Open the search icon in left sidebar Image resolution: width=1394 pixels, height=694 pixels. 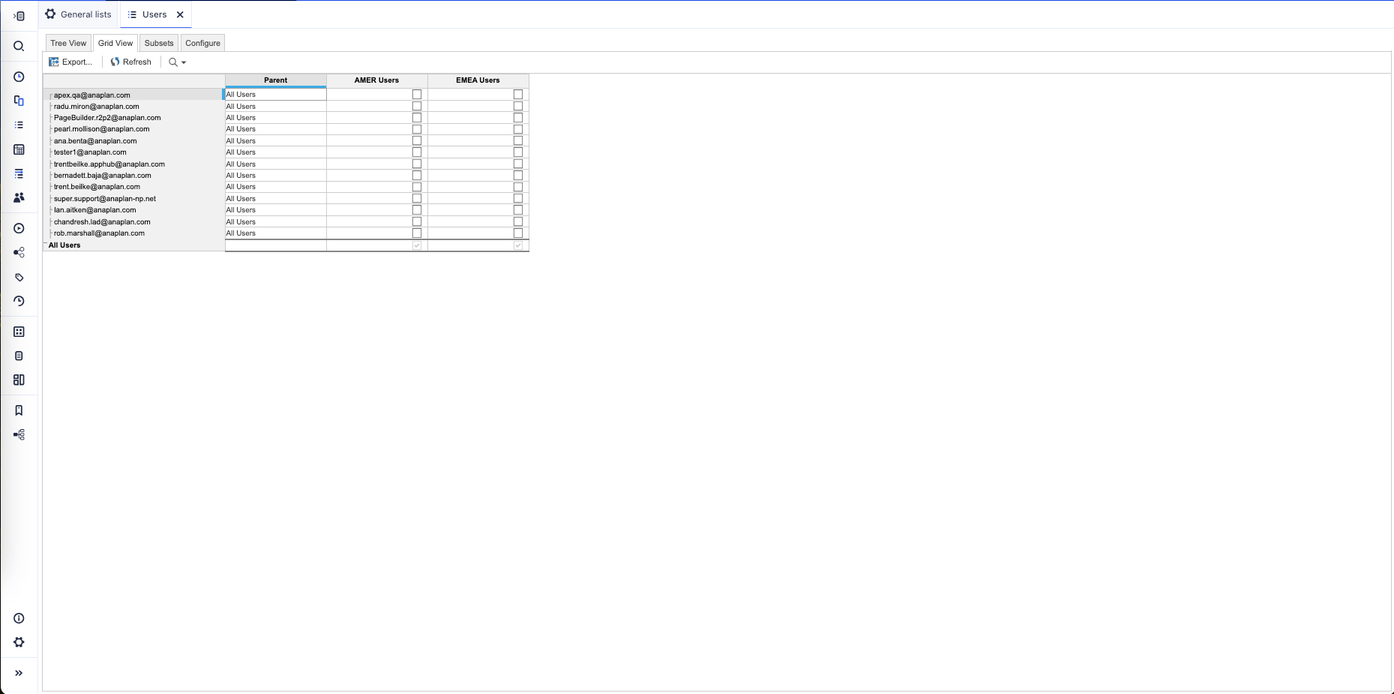click(x=19, y=46)
